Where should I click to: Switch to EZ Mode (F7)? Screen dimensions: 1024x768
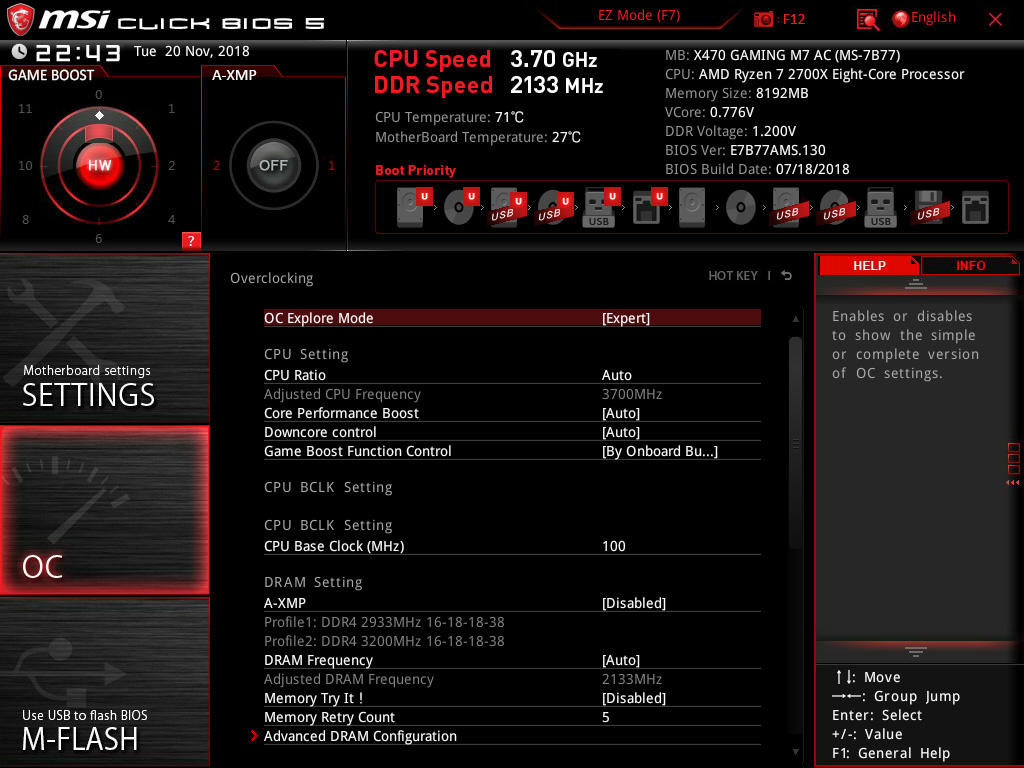point(639,16)
